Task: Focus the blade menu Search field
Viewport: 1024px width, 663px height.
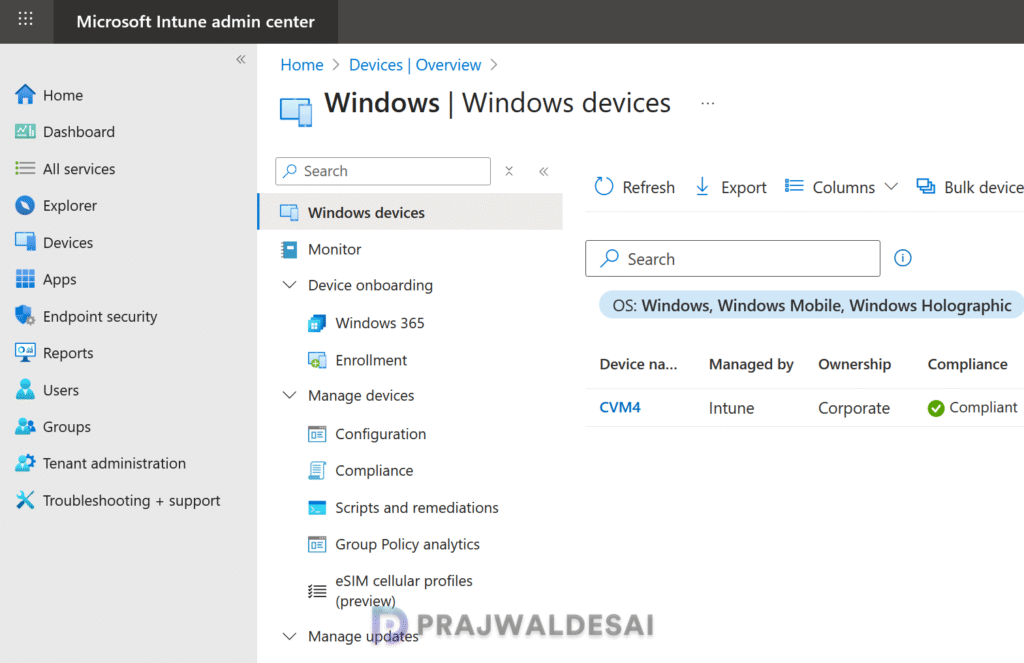Action: pyautogui.click(x=383, y=171)
